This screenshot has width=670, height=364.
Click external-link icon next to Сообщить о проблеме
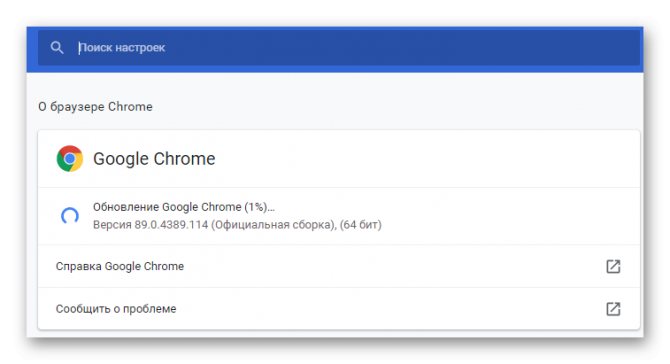coord(613,308)
